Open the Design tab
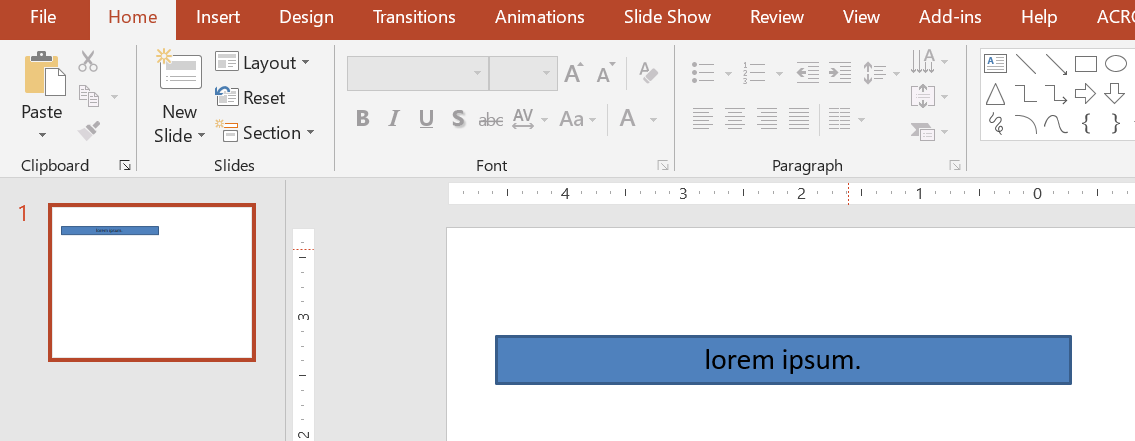 (x=306, y=17)
